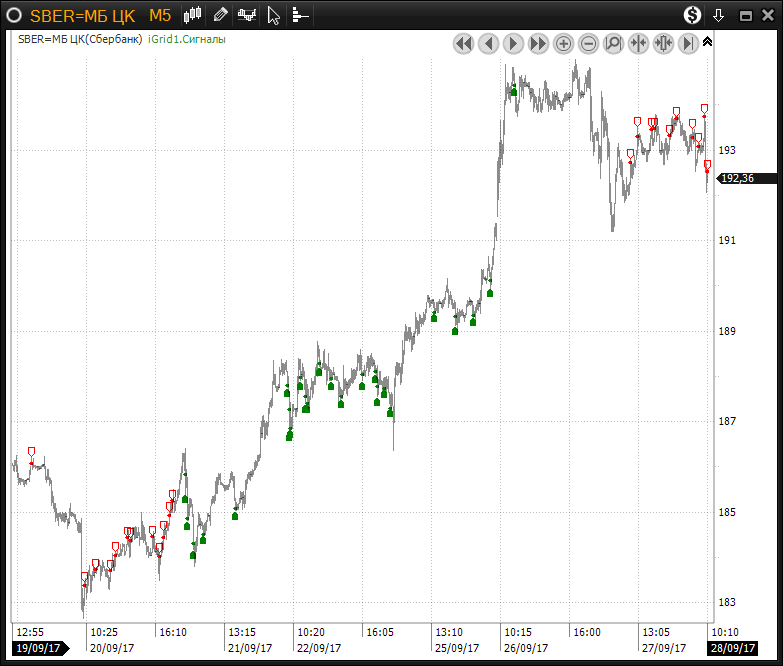The height and width of the screenshot is (666, 783).
Task: Zoom in using the plus button
Action: click(564, 43)
